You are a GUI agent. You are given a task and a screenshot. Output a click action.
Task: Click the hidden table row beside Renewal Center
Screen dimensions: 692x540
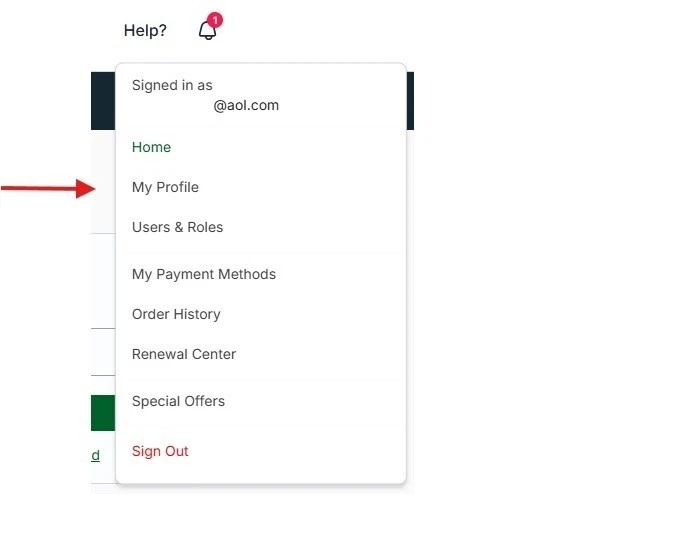[103, 352]
